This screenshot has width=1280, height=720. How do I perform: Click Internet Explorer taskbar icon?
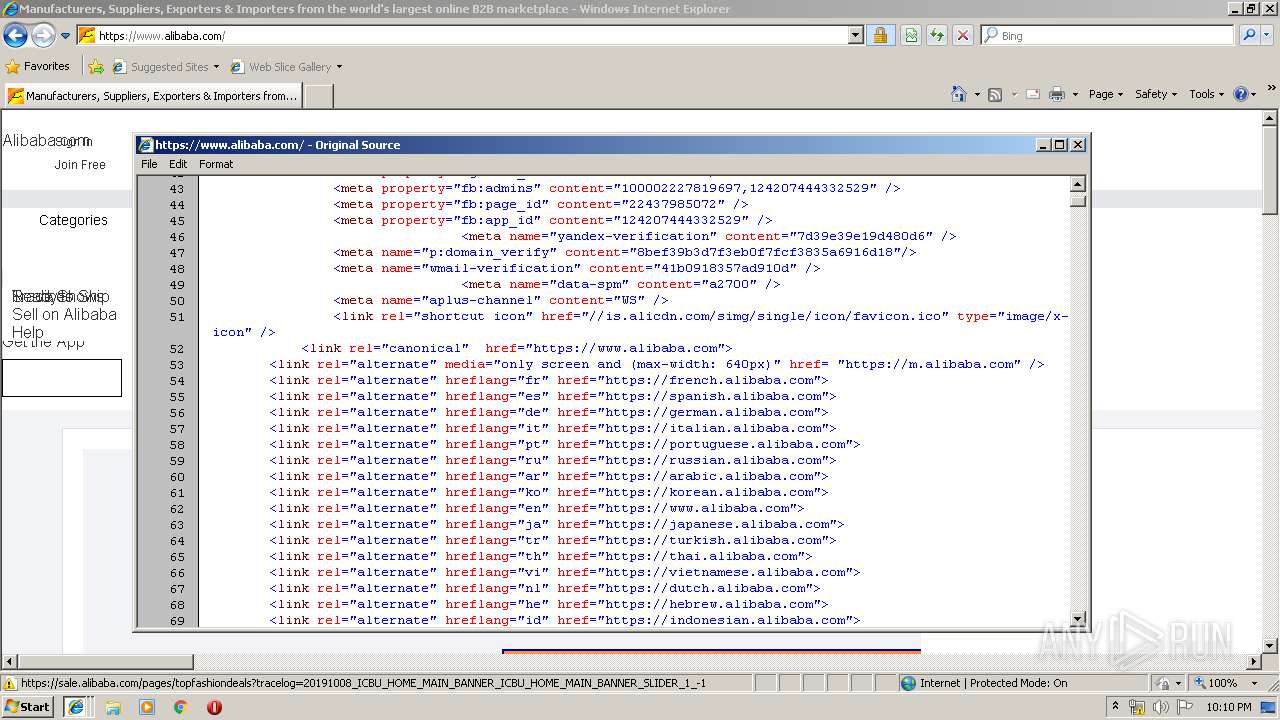pyautogui.click(x=76, y=707)
